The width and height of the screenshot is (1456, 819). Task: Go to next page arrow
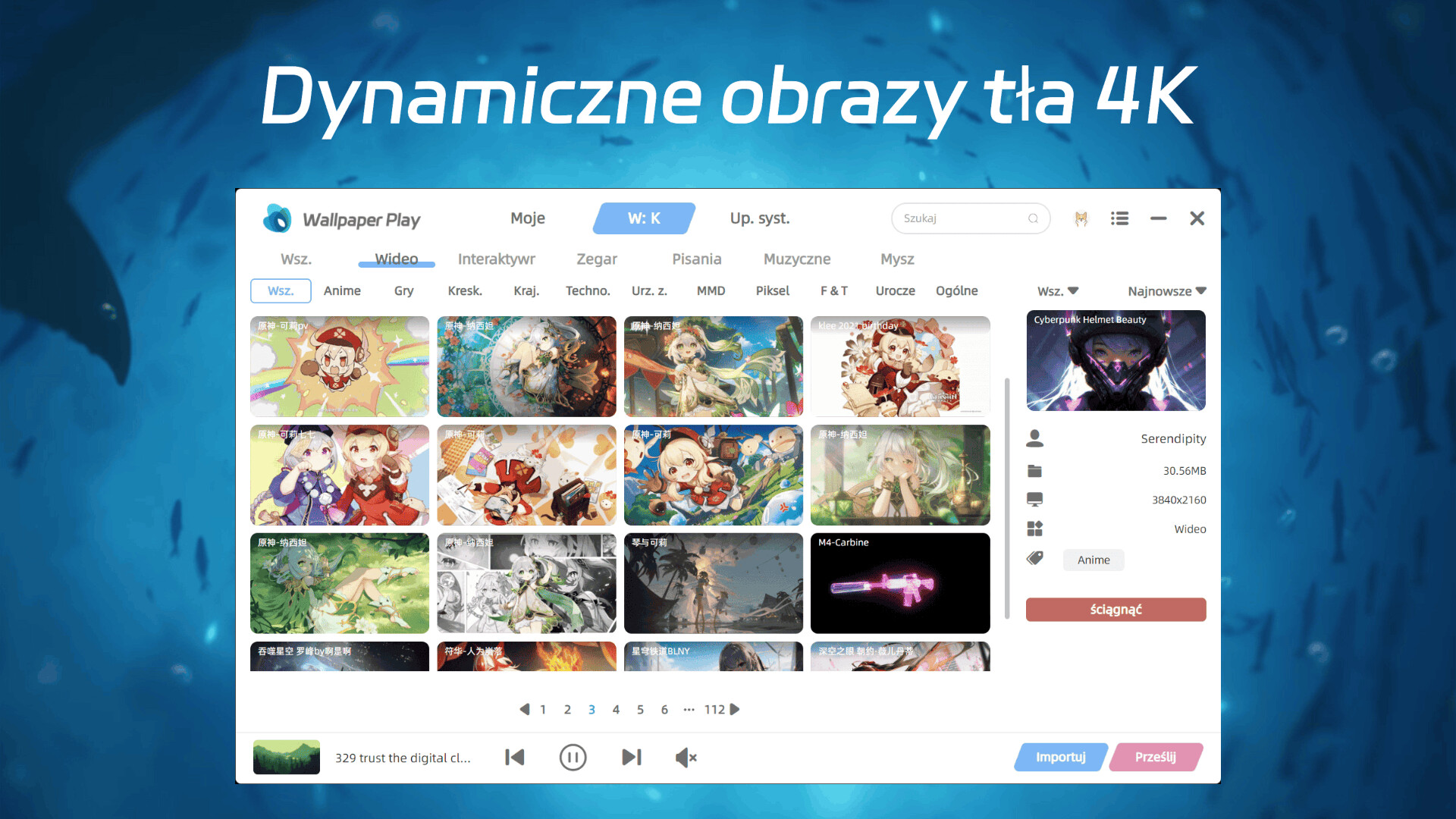(735, 709)
